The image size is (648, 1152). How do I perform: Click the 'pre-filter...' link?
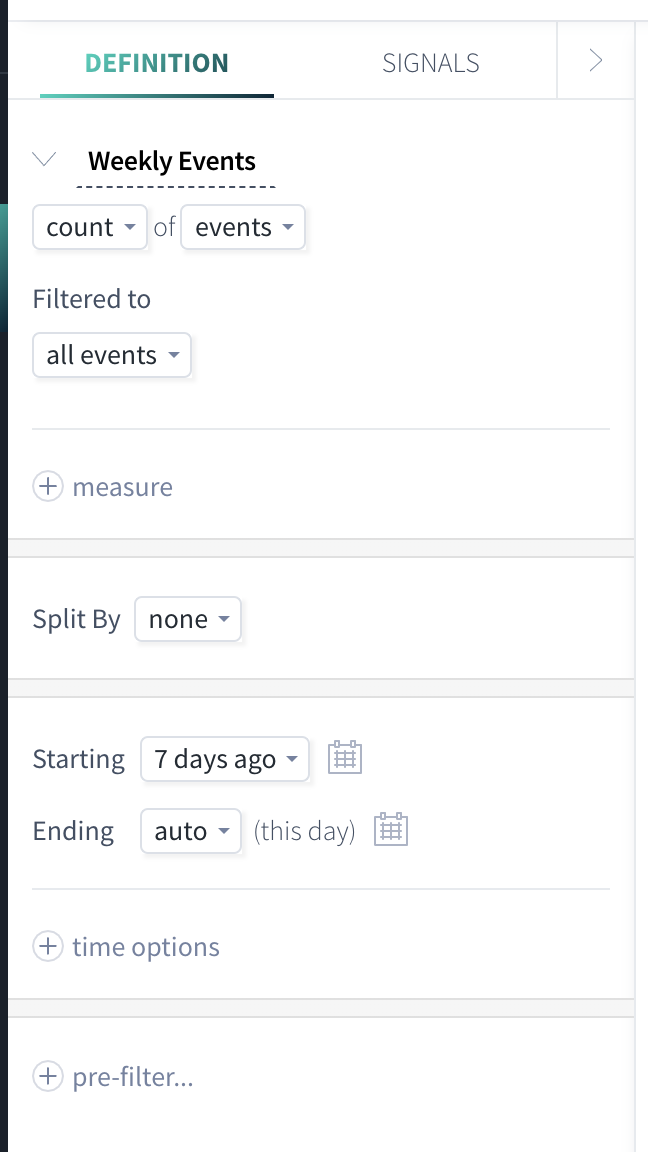point(133,1077)
